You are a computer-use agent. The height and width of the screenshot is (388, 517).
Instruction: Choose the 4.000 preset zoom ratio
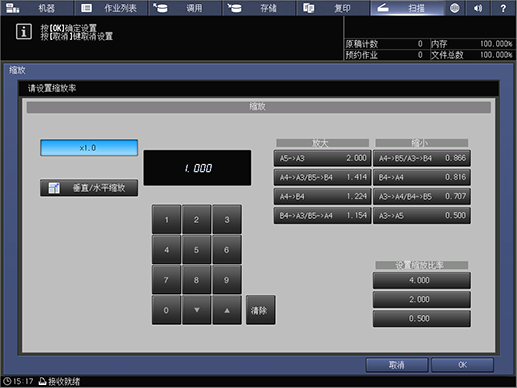click(x=422, y=280)
